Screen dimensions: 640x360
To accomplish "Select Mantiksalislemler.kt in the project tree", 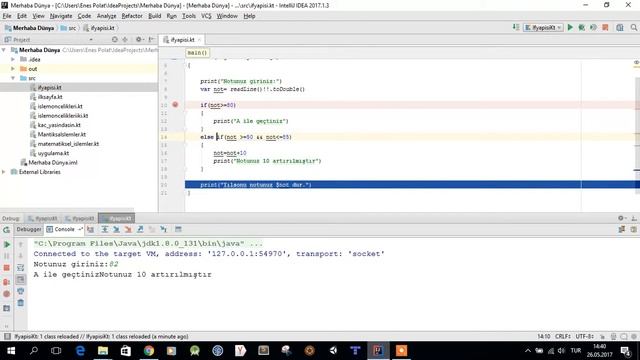I will pyautogui.click(x=62, y=134).
